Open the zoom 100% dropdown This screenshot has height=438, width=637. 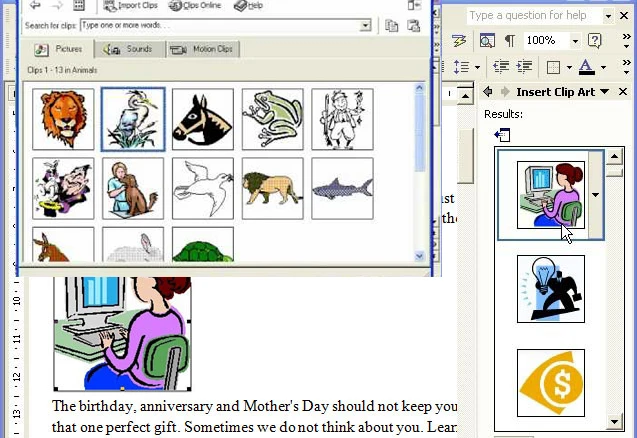pos(575,41)
